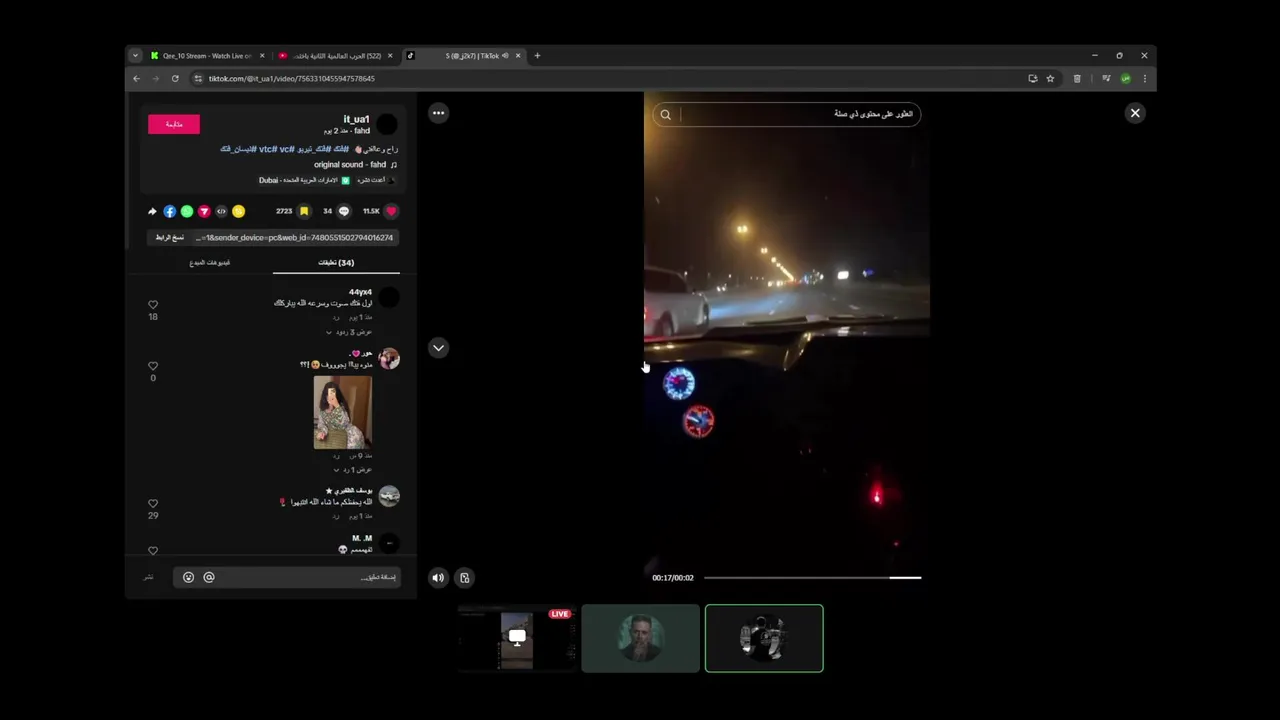The image size is (1280, 720).
Task: Seek in the video progress bar
Action: point(812,577)
